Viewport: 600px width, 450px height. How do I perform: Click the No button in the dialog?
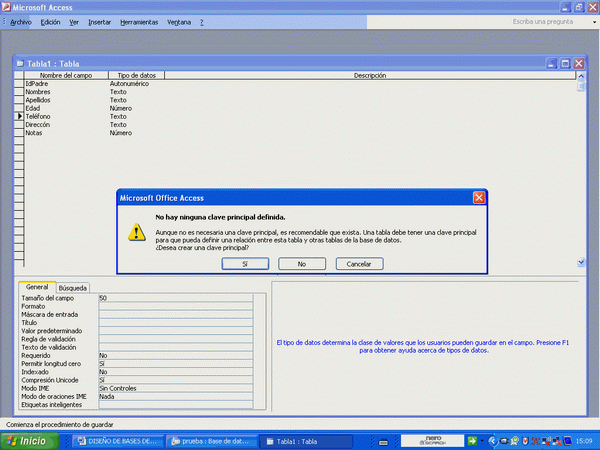coord(302,264)
